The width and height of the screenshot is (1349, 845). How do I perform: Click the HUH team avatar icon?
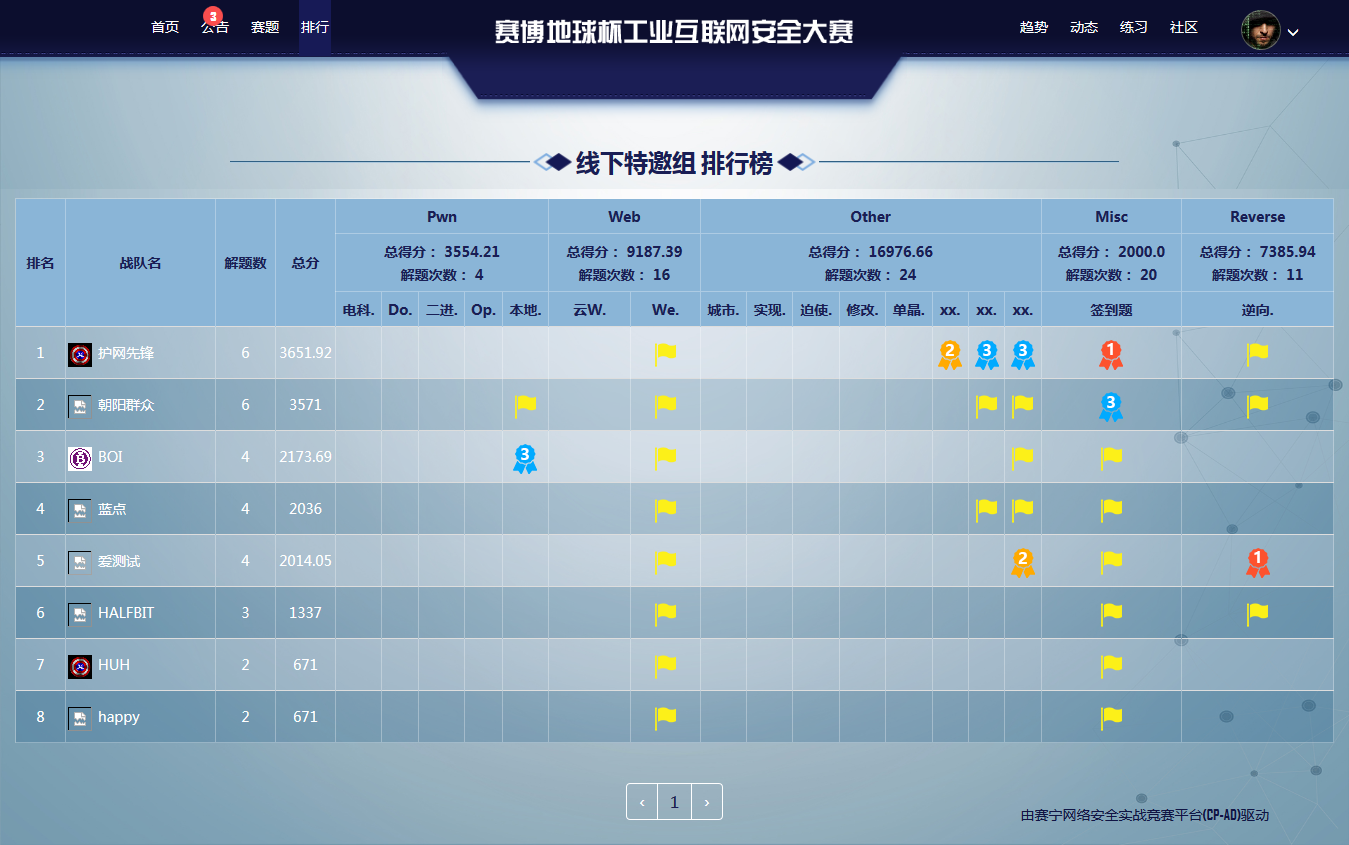(x=80, y=666)
